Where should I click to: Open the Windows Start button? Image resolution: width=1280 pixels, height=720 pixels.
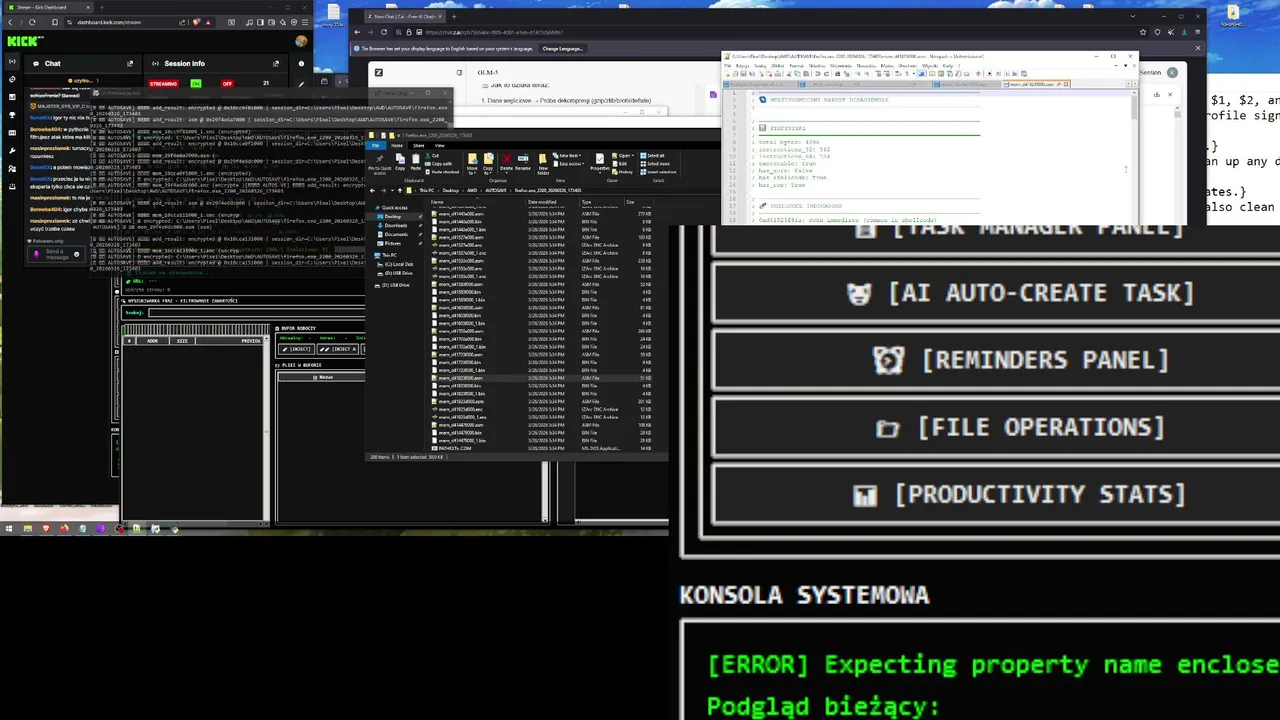tap(8, 528)
